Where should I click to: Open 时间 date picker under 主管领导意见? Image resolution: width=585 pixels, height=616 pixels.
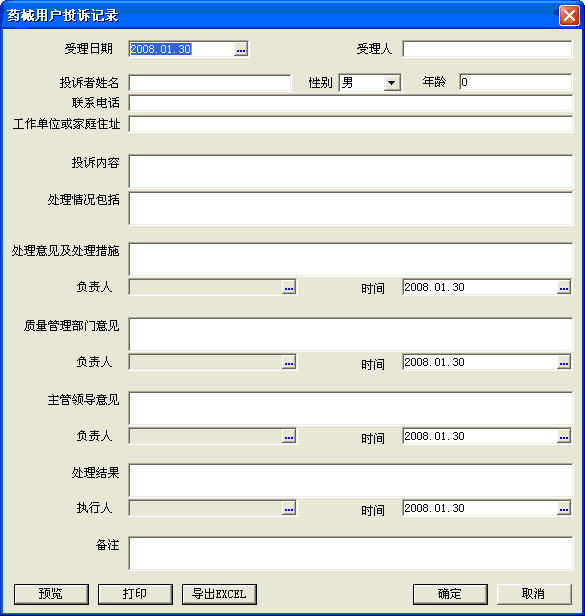coord(564,436)
